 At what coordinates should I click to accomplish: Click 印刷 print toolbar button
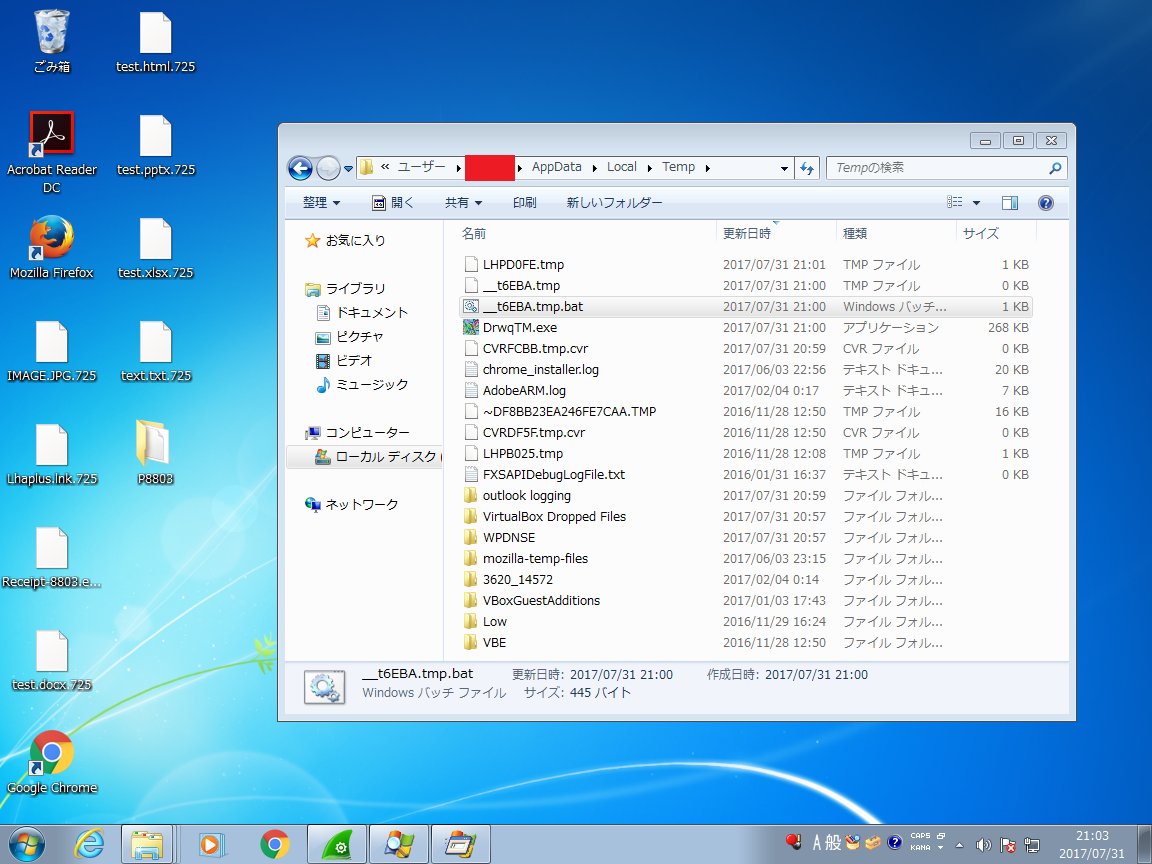click(x=525, y=203)
